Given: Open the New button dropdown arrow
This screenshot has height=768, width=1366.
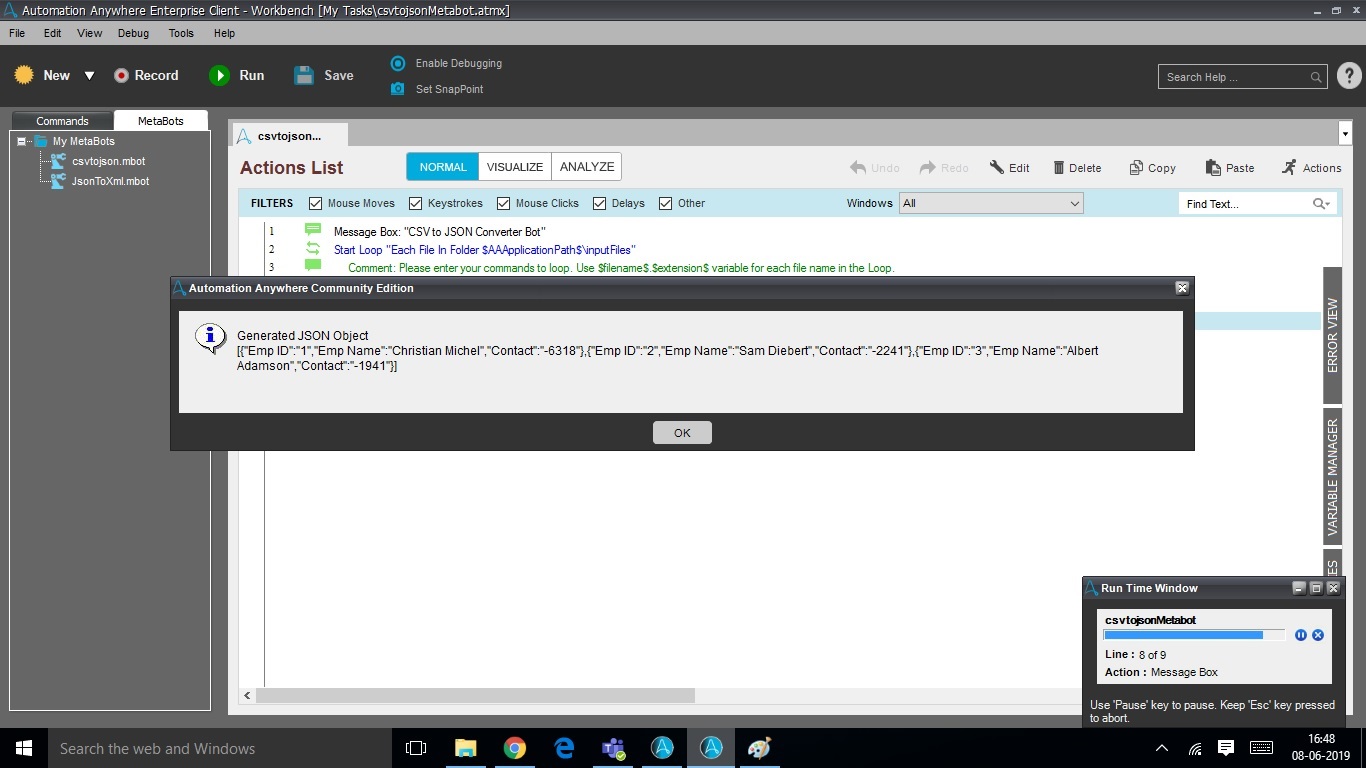Looking at the screenshot, I should tap(89, 76).
